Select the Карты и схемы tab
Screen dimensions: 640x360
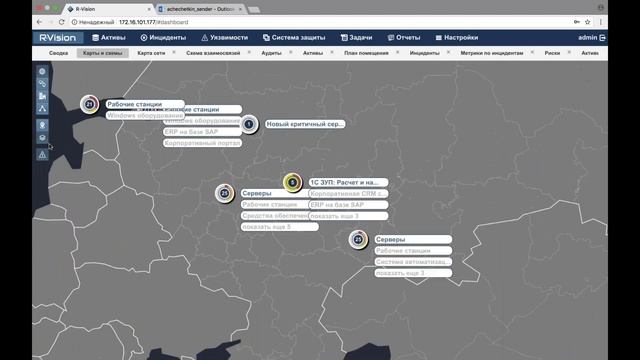pyautogui.click(x=102, y=53)
